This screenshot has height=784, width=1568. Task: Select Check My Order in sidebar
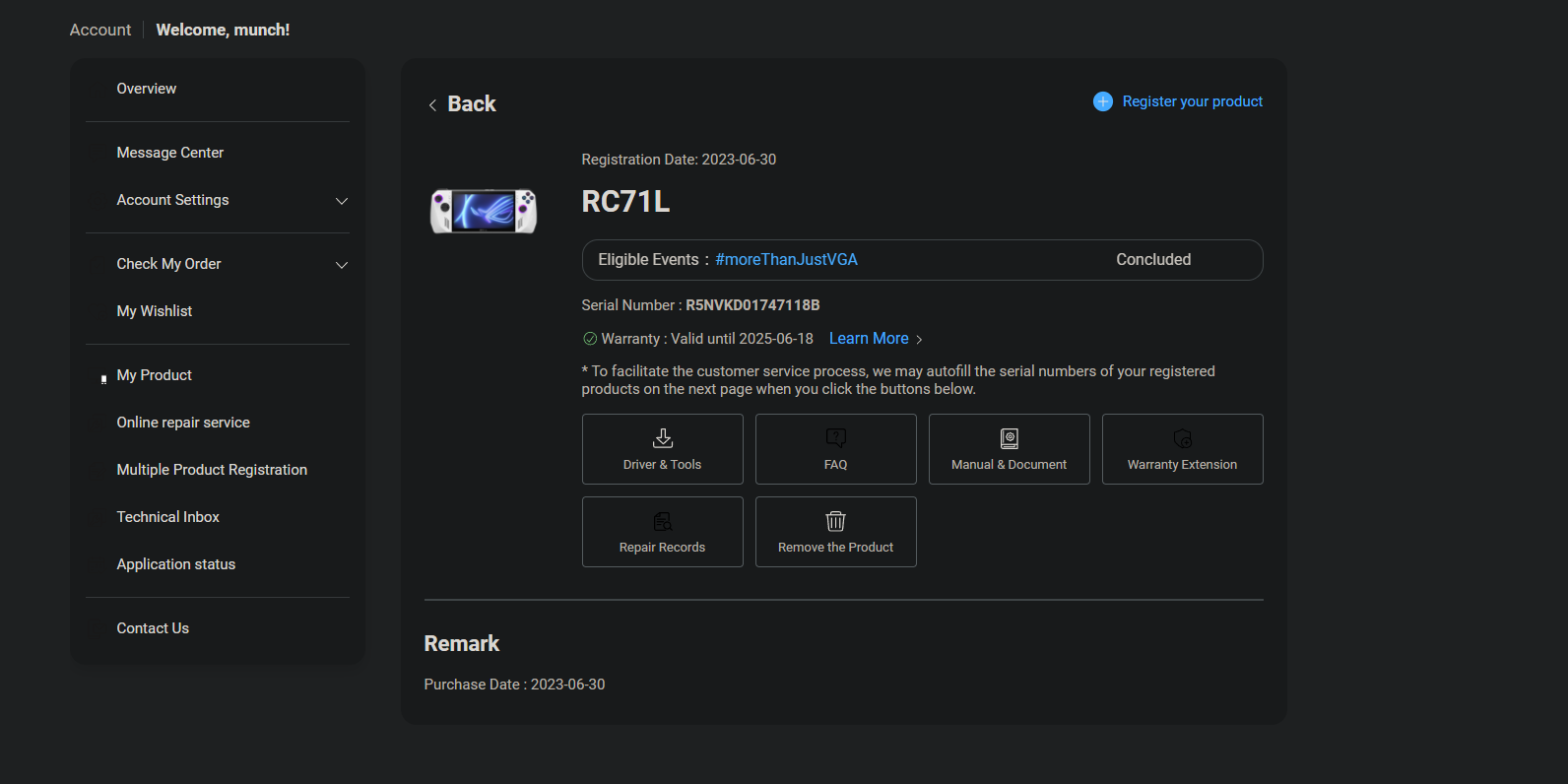[x=169, y=264]
